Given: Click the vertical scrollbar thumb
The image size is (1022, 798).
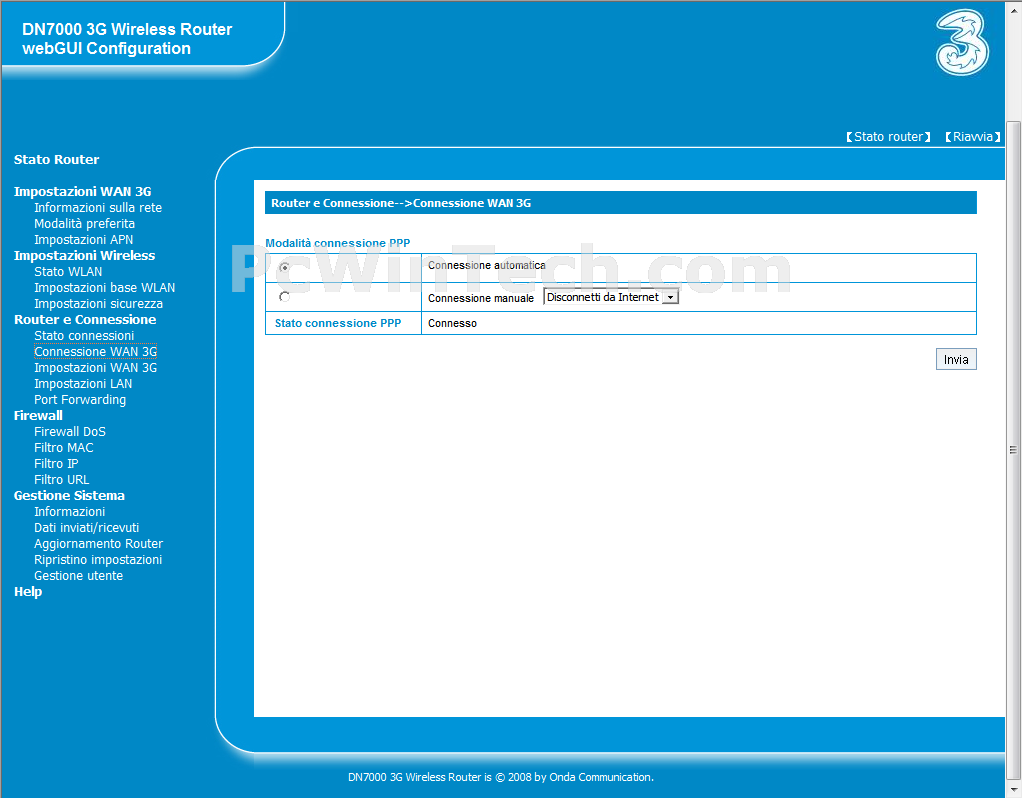Looking at the screenshot, I should tap(1013, 450).
